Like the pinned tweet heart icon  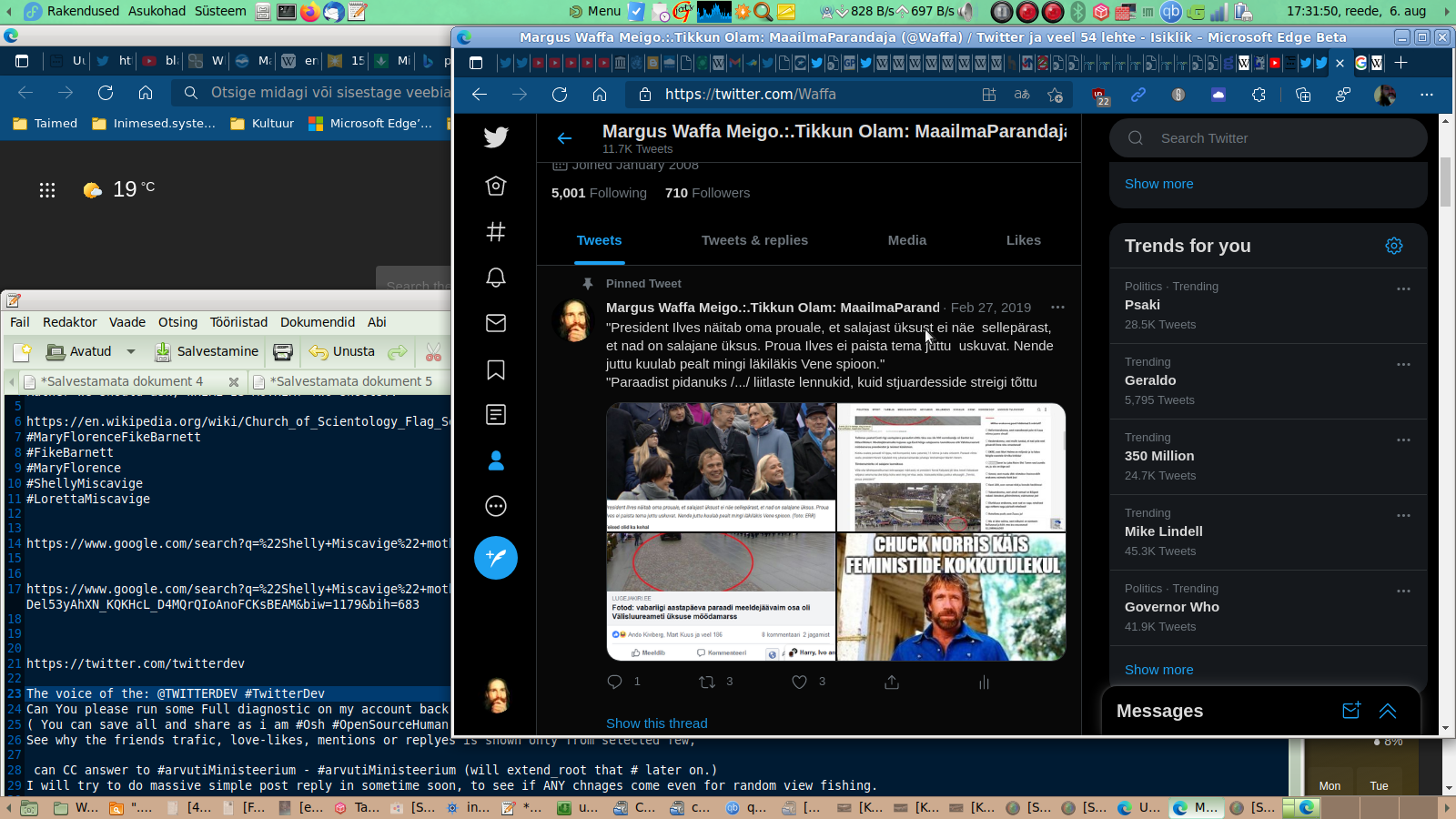799,682
